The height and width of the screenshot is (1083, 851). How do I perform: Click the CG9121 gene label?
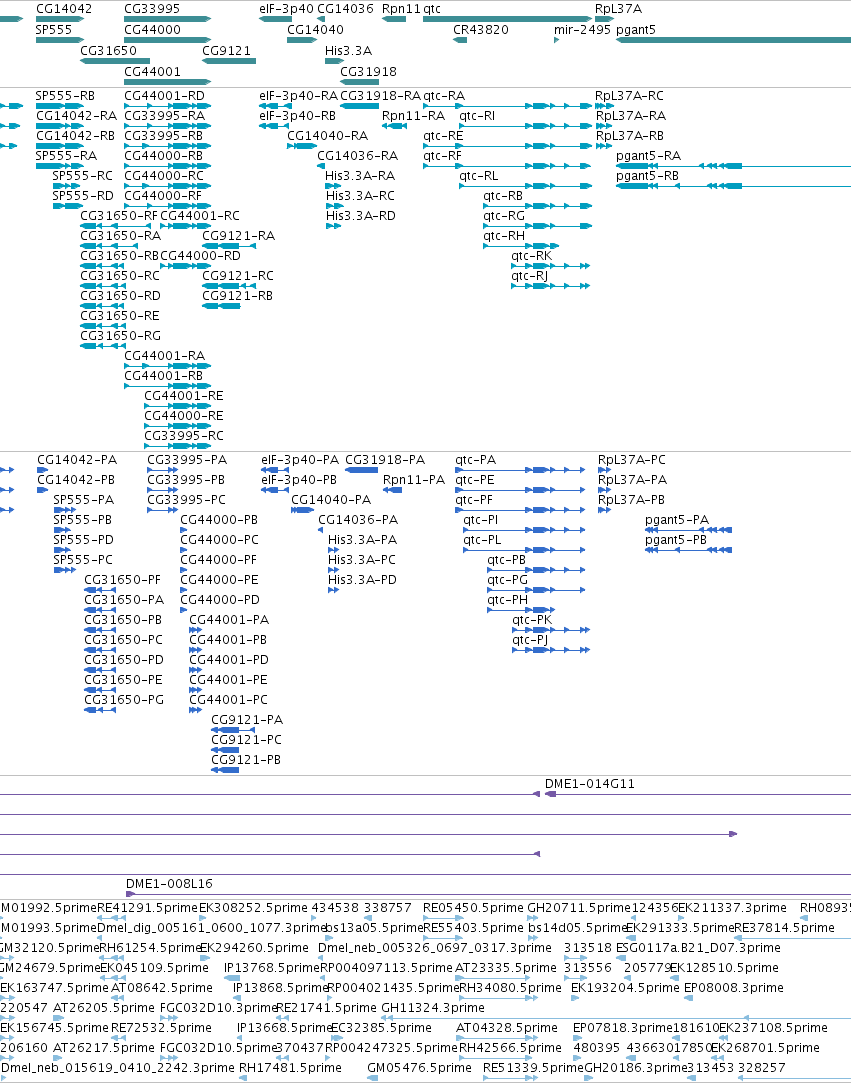(227, 50)
